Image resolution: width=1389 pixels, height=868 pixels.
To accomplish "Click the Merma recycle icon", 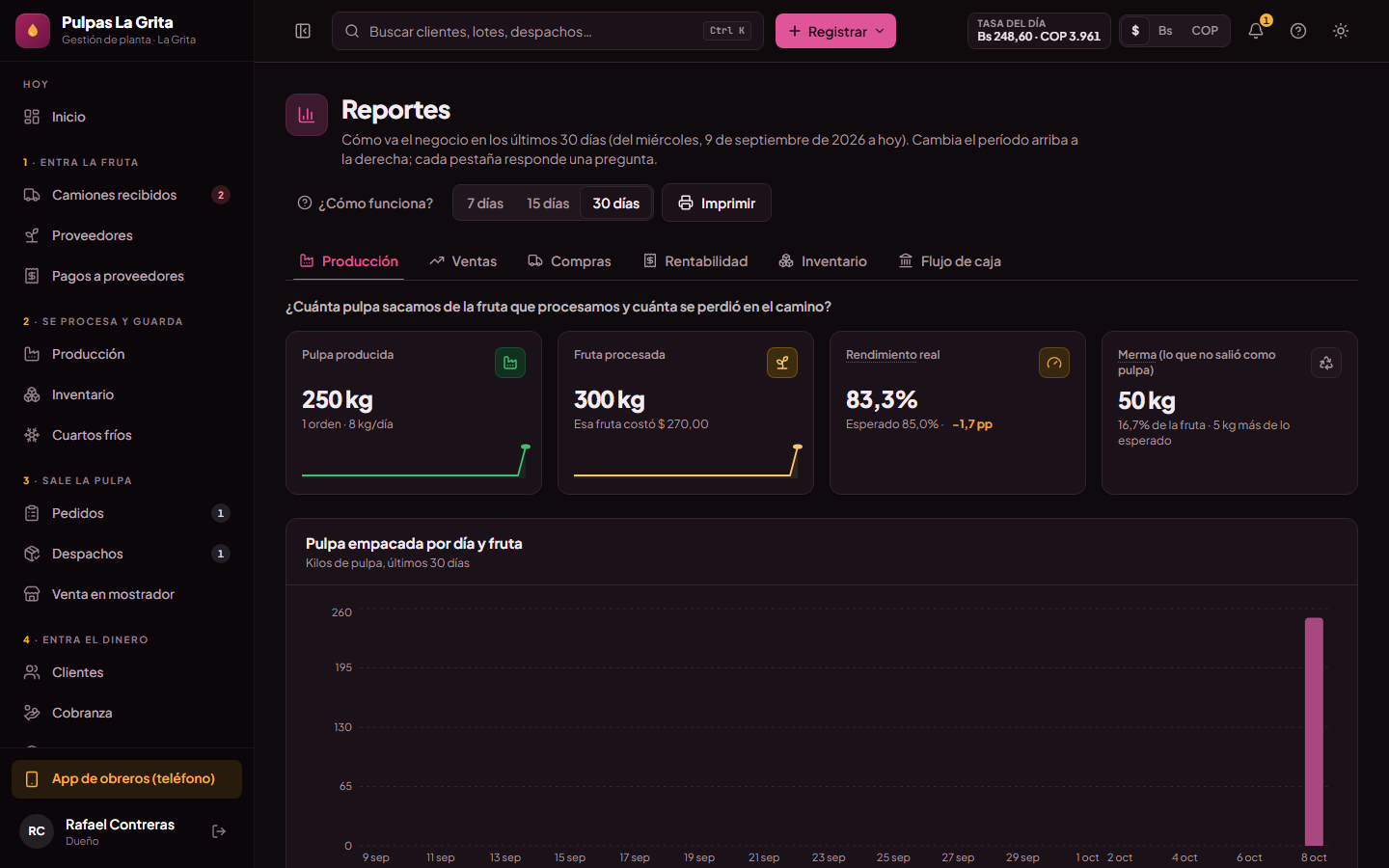I will [1326, 363].
